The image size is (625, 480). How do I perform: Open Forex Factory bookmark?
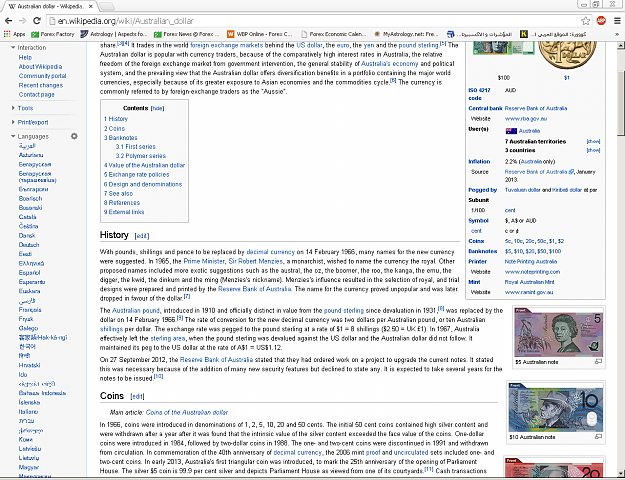(53, 34)
